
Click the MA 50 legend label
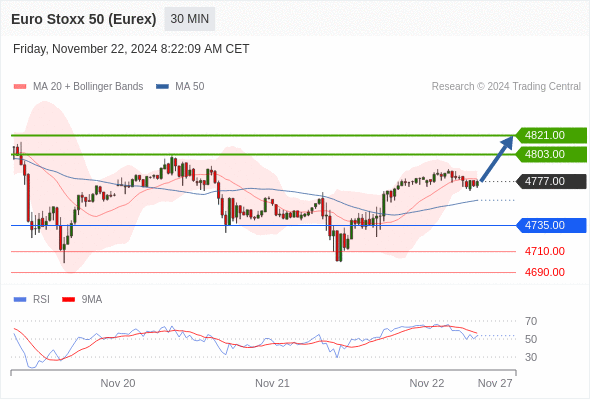coord(190,87)
